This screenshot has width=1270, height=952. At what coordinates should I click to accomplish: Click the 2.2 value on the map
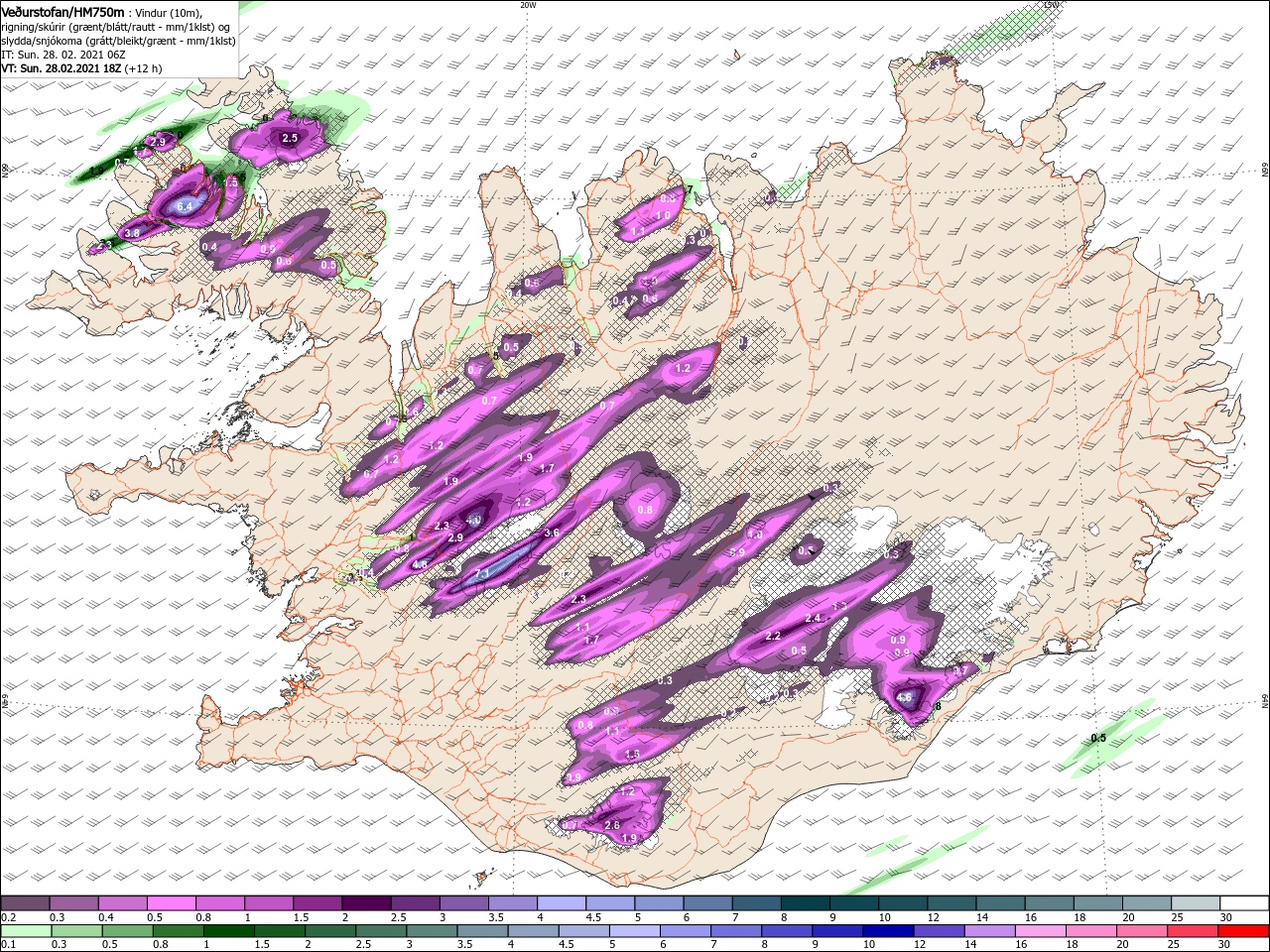[x=773, y=636]
